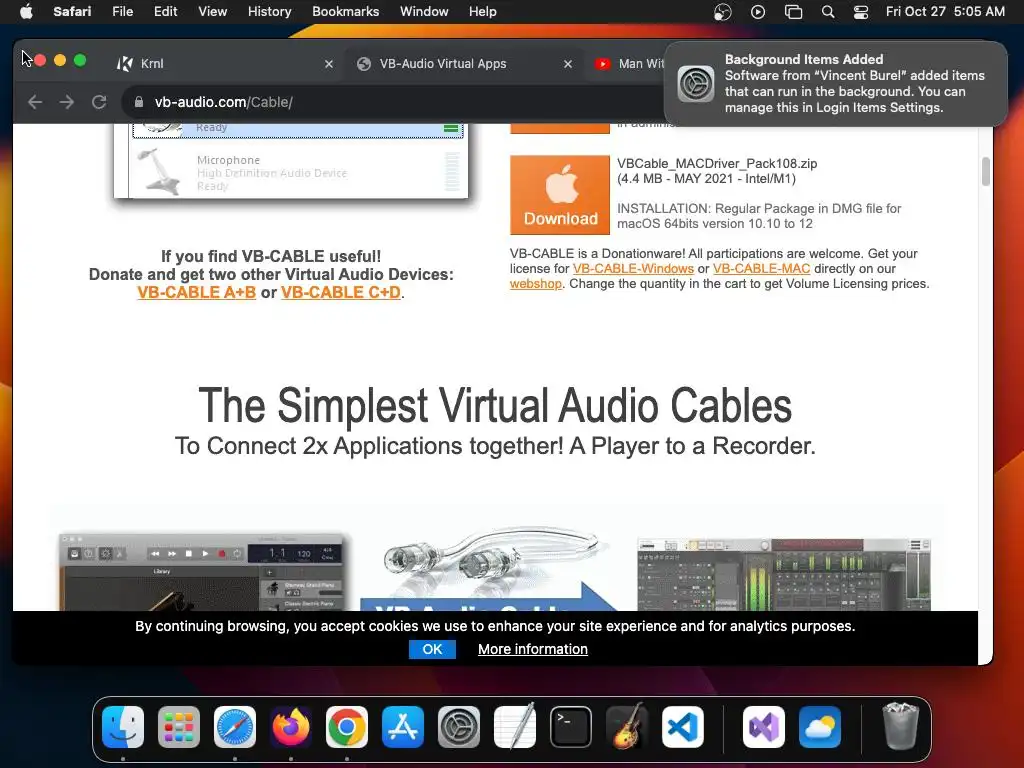Switch to the YouTube Man Wit tab
The height and width of the screenshot is (768, 1024).
click(628, 63)
